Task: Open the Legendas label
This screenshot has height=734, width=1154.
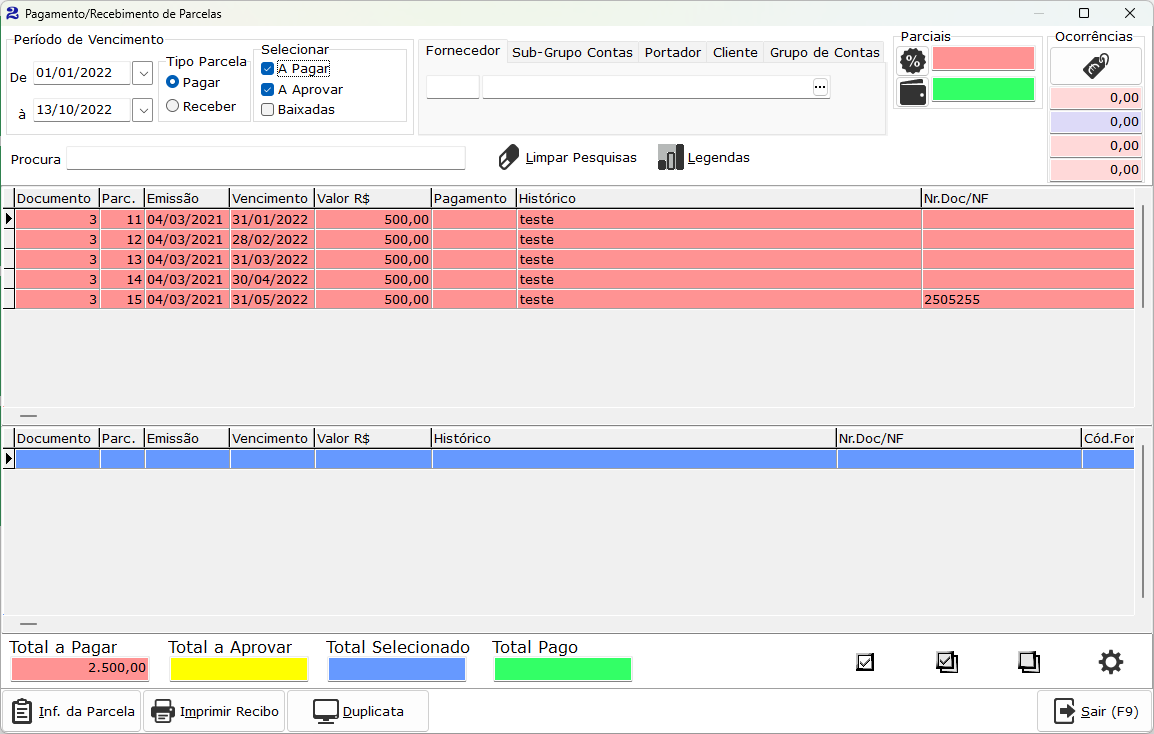Action: [718, 158]
